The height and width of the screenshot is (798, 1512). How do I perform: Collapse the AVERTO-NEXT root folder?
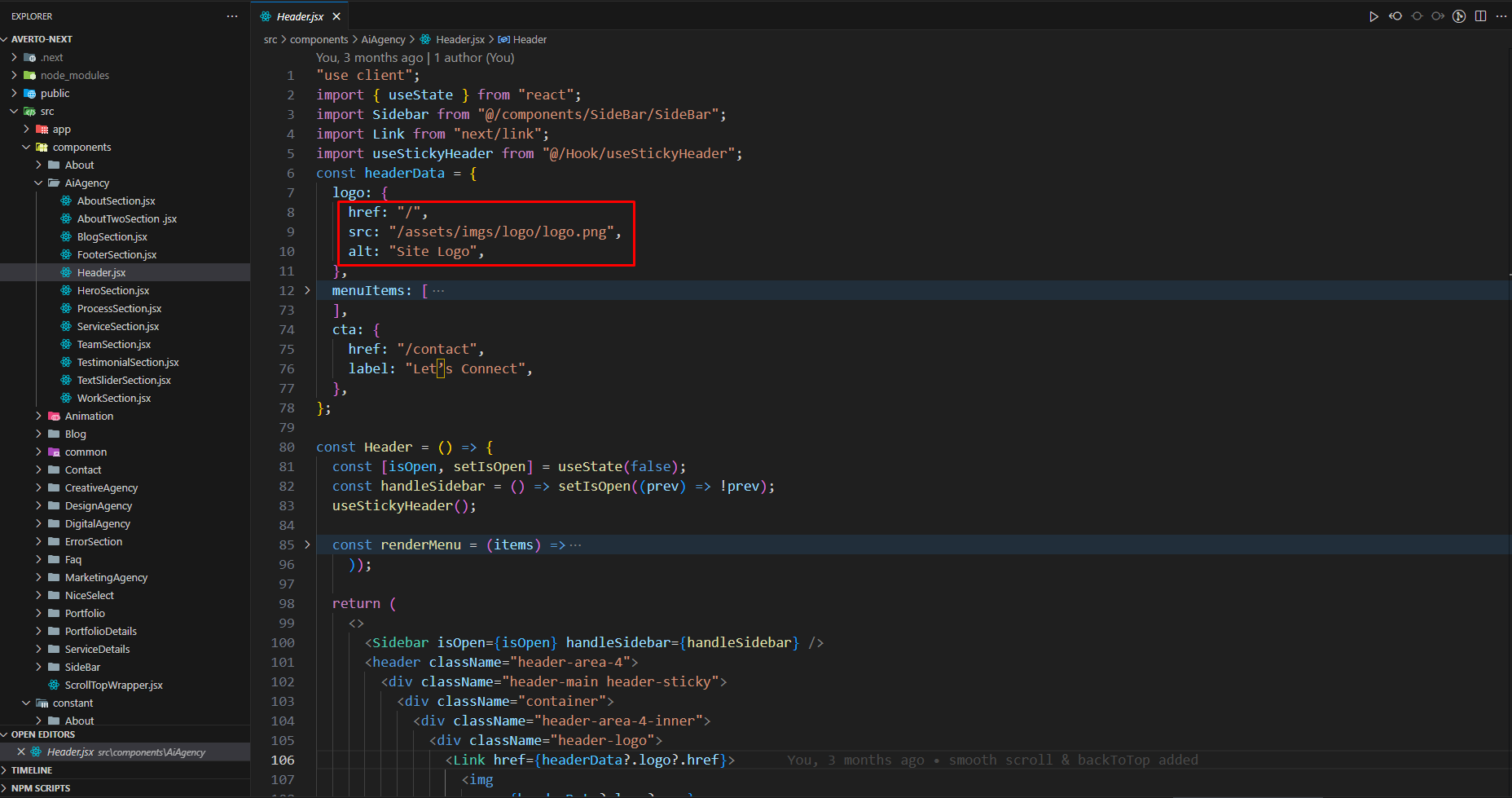(x=6, y=39)
